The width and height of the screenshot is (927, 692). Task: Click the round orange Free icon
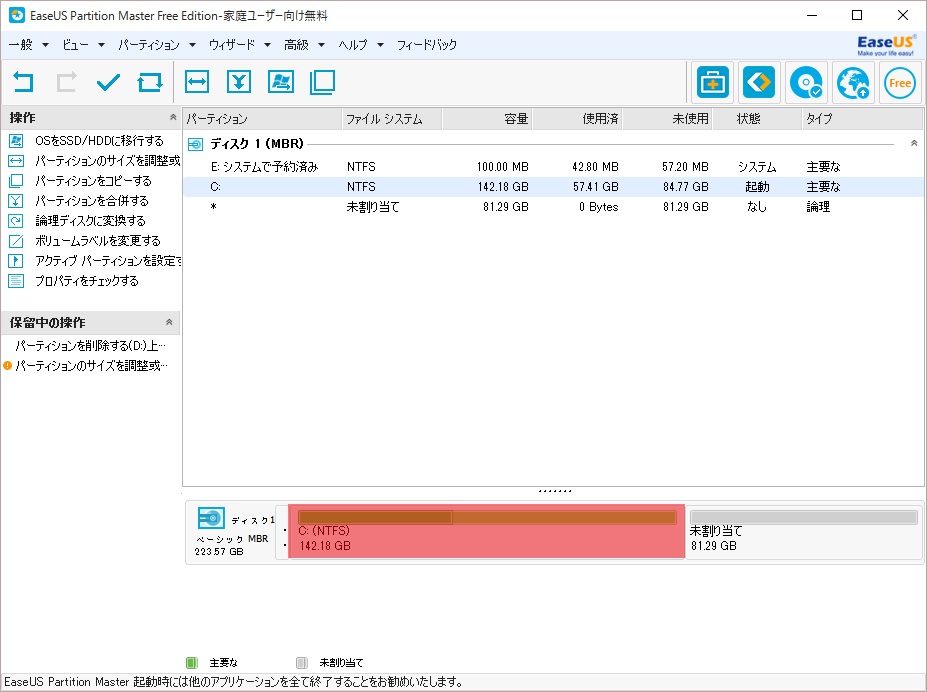[900, 83]
